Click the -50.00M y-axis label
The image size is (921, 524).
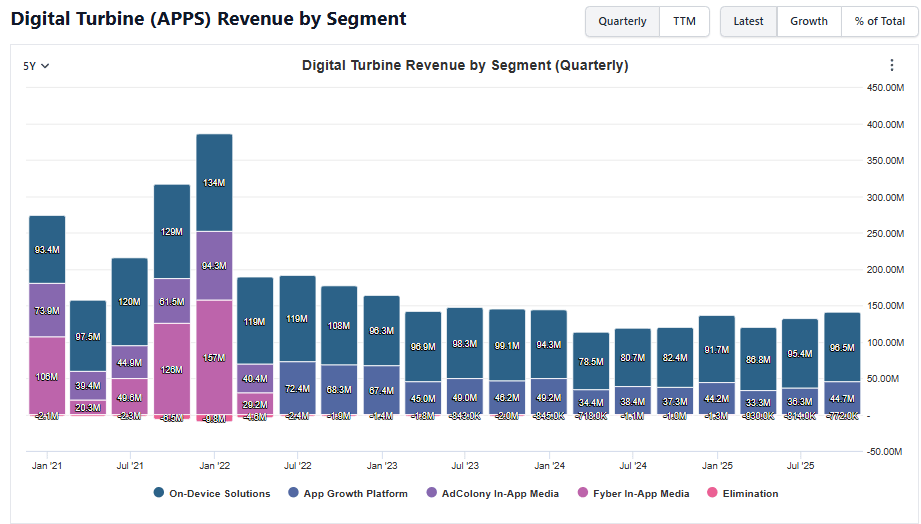click(x=884, y=451)
